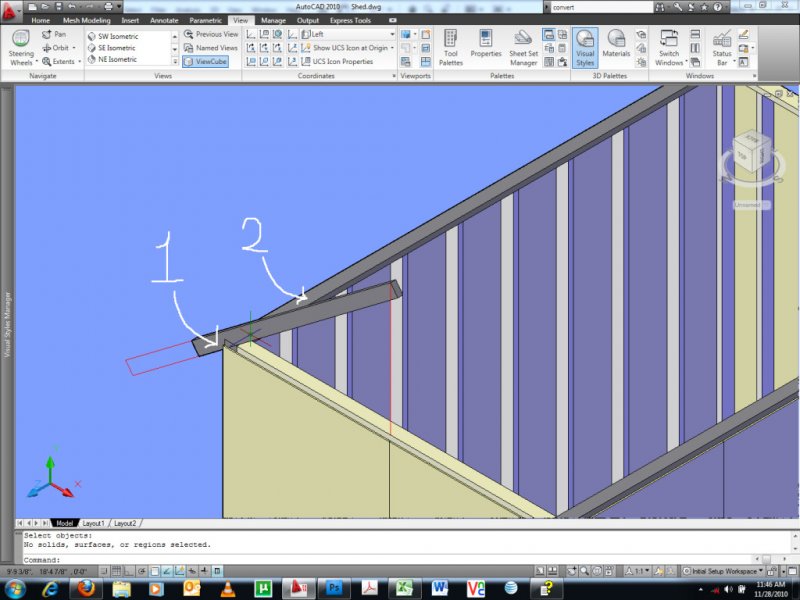Toggle object snap in status bar
The image size is (800, 600).
pos(155,571)
